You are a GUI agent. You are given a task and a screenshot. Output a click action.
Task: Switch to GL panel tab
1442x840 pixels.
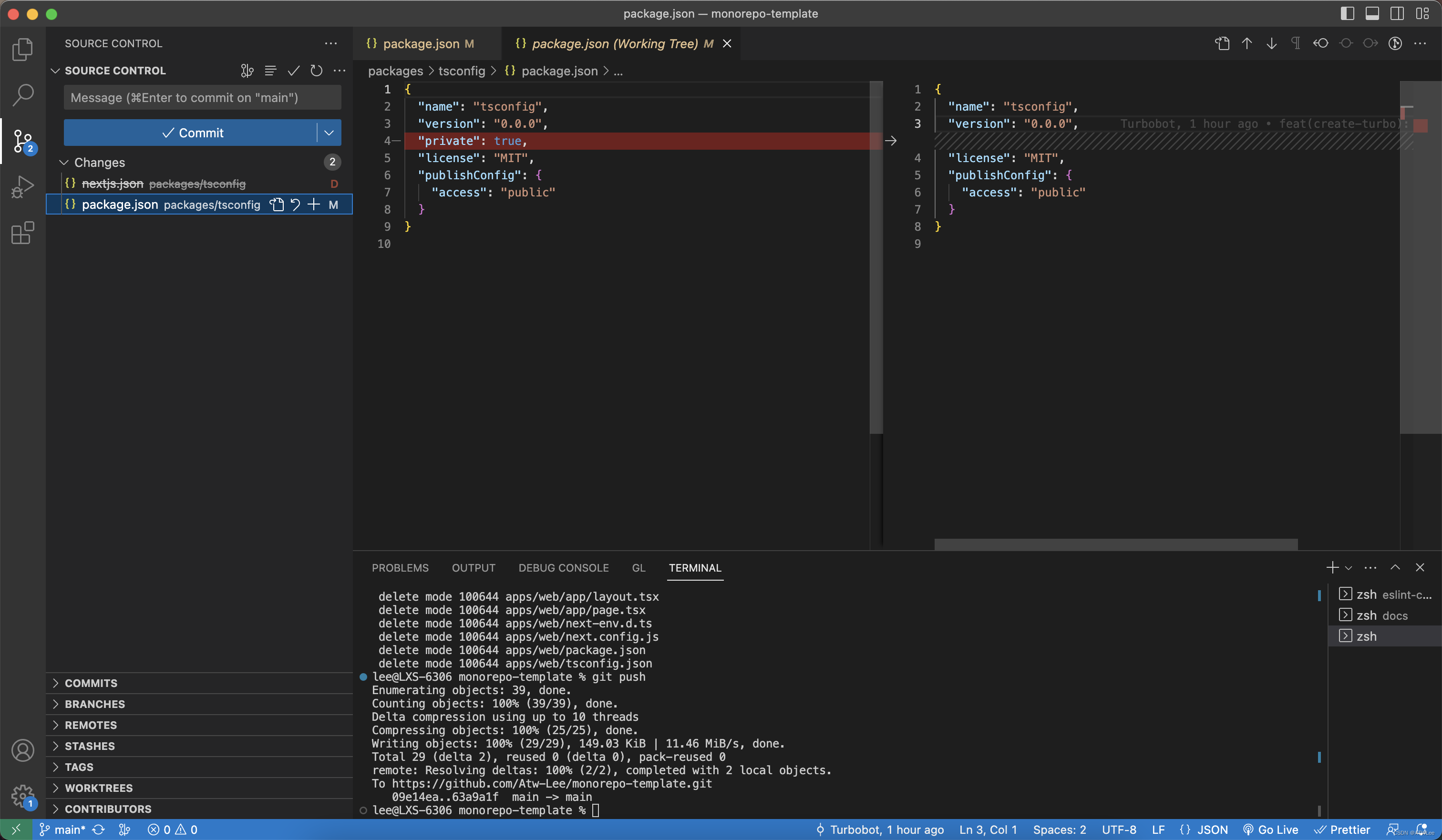pyautogui.click(x=639, y=568)
